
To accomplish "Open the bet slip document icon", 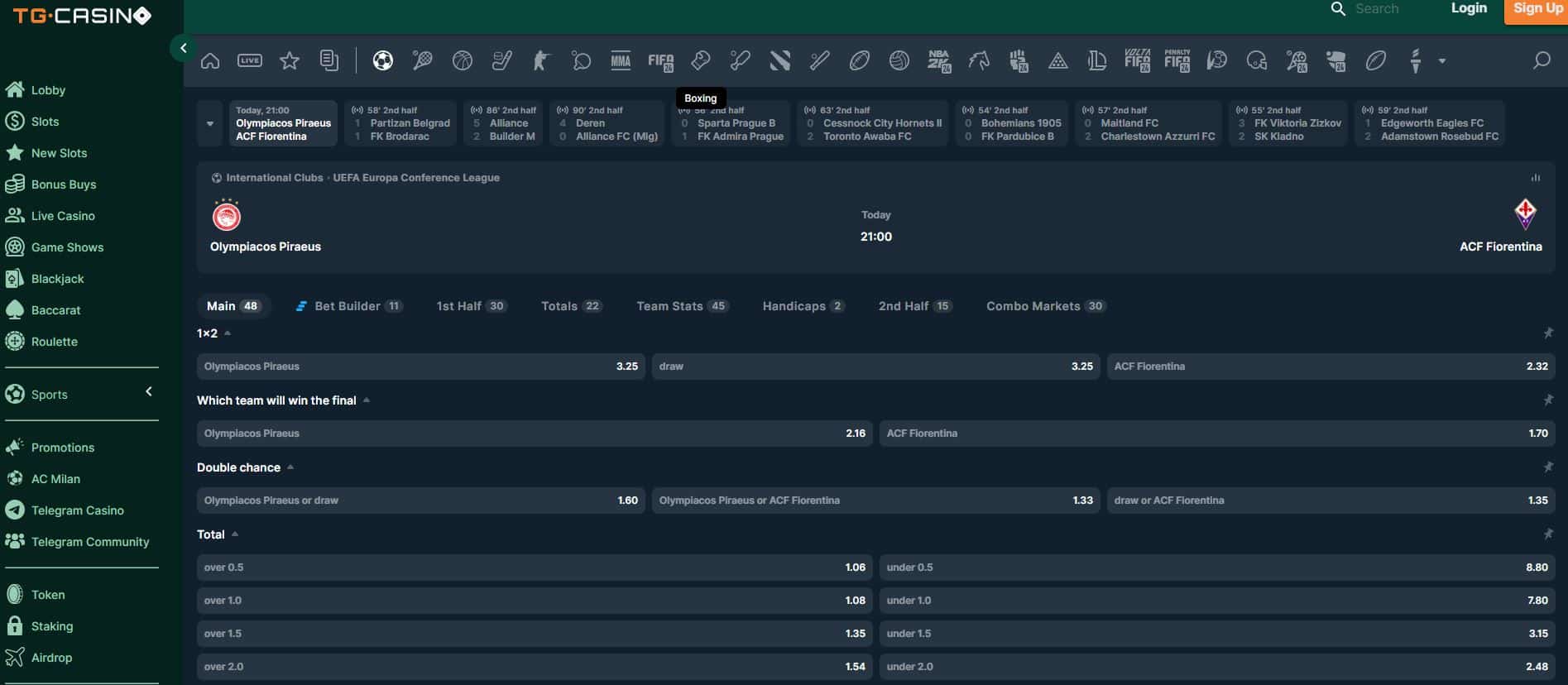I will [329, 60].
